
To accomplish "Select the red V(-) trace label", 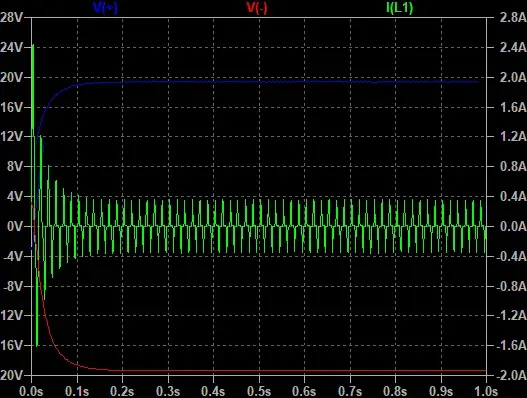I will [x=257, y=7].
